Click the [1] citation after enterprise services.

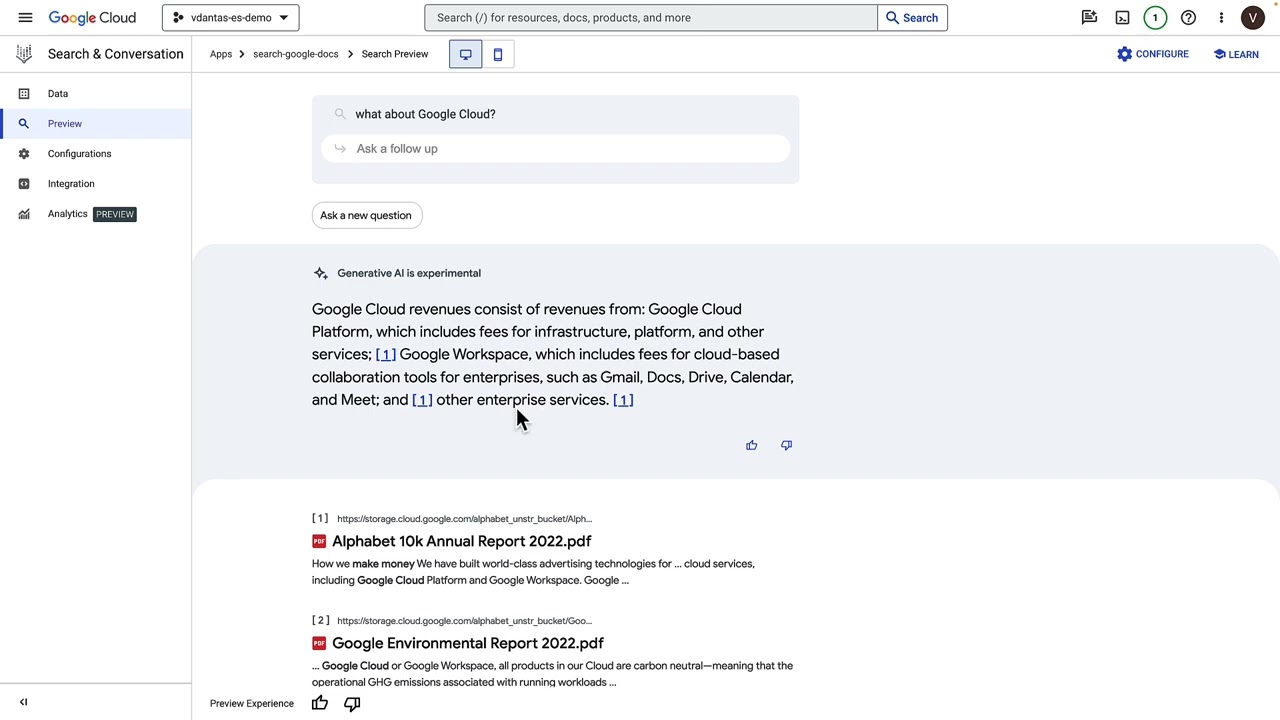(623, 399)
